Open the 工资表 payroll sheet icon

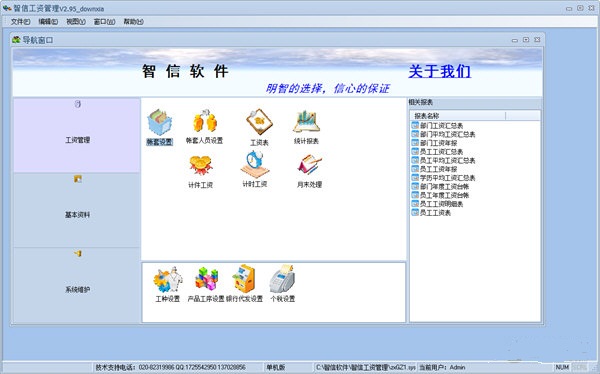tap(259, 127)
